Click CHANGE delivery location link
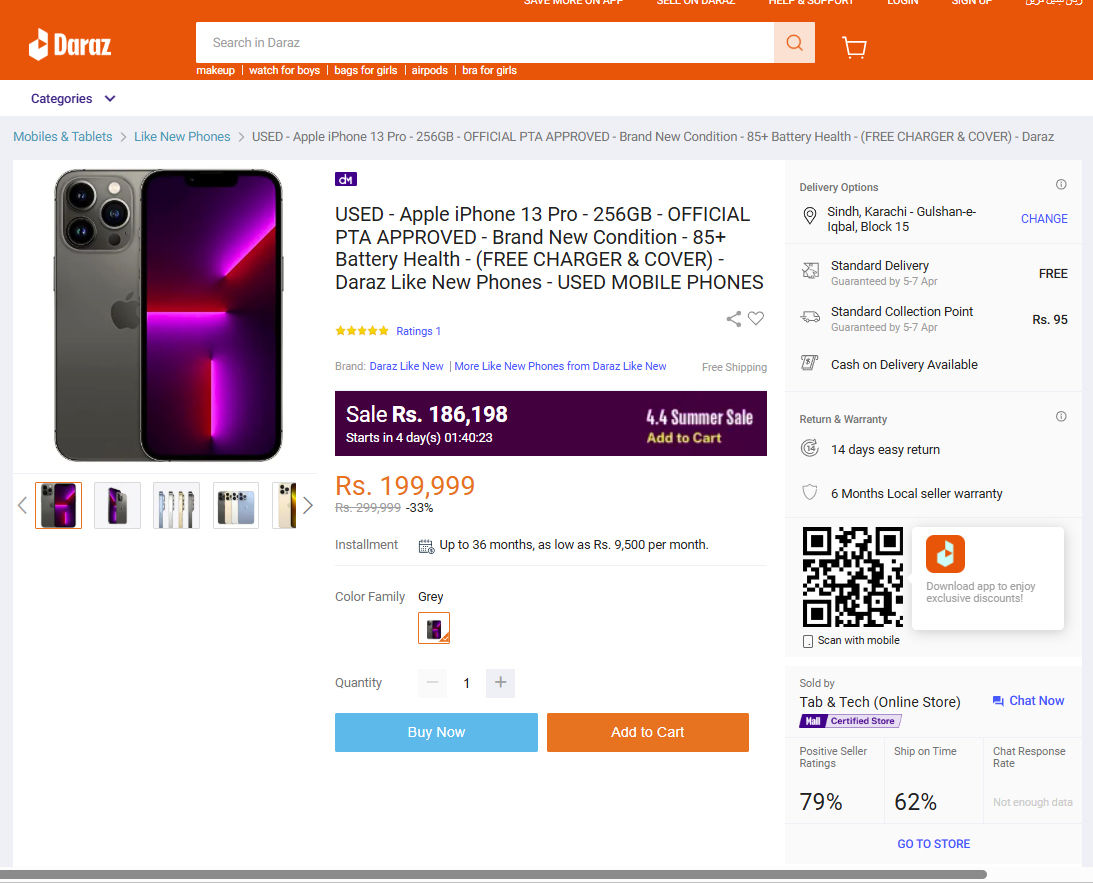This screenshot has width=1093, height=883. (1044, 219)
